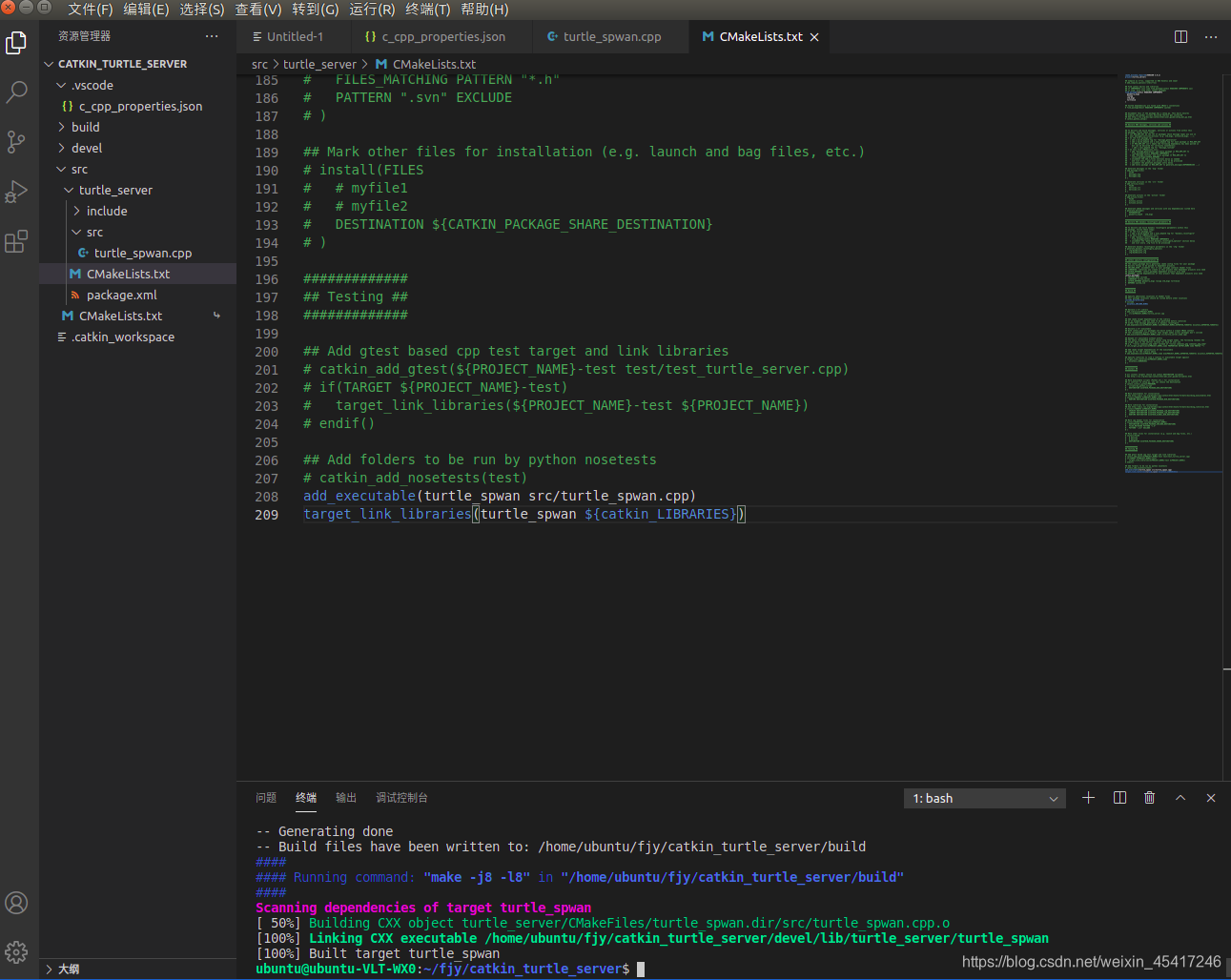Split the terminal panel
This screenshot has height=980, width=1231.
click(1119, 798)
